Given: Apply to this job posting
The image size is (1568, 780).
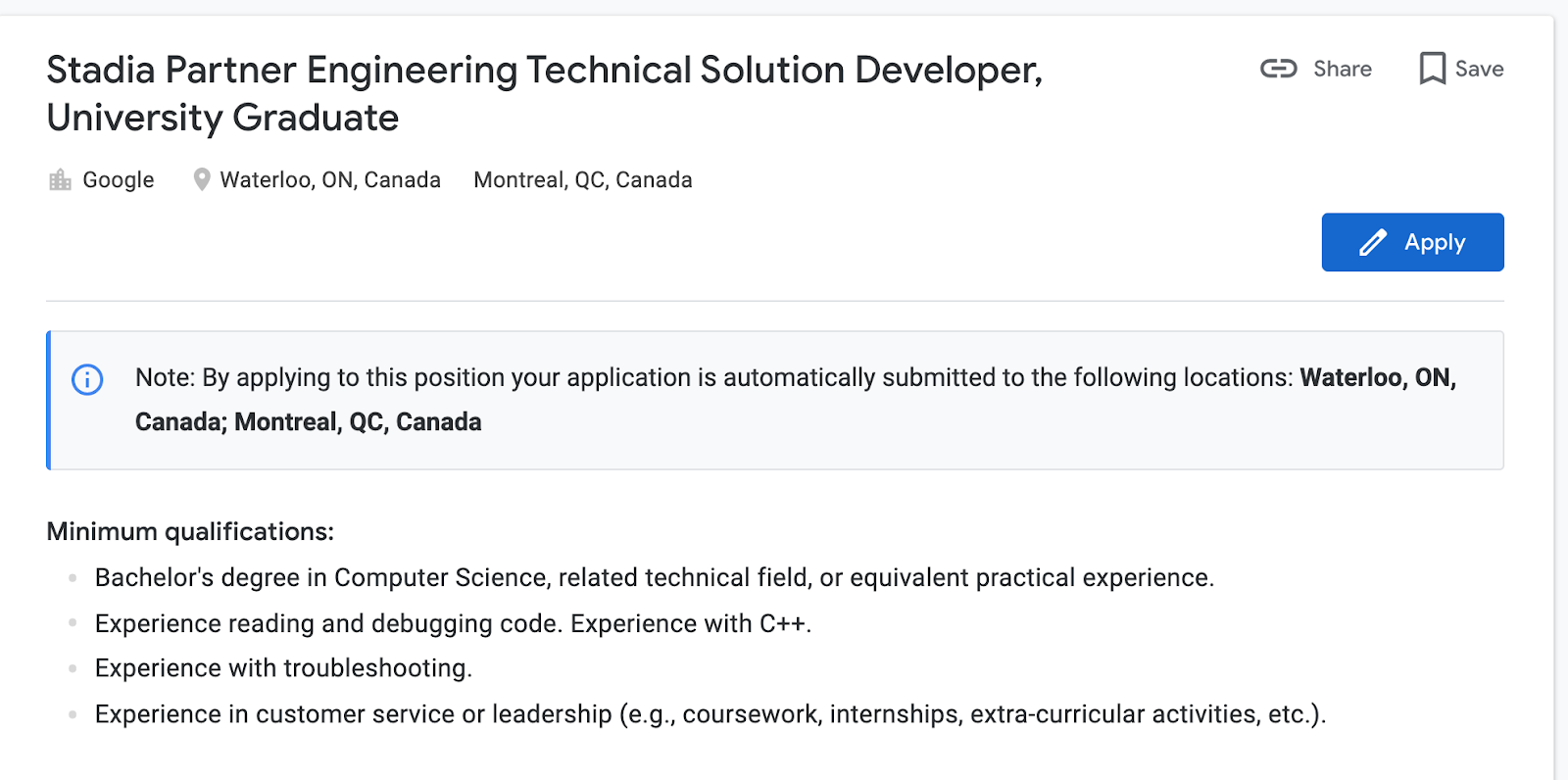Looking at the screenshot, I should pyautogui.click(x=1412, y=242).
